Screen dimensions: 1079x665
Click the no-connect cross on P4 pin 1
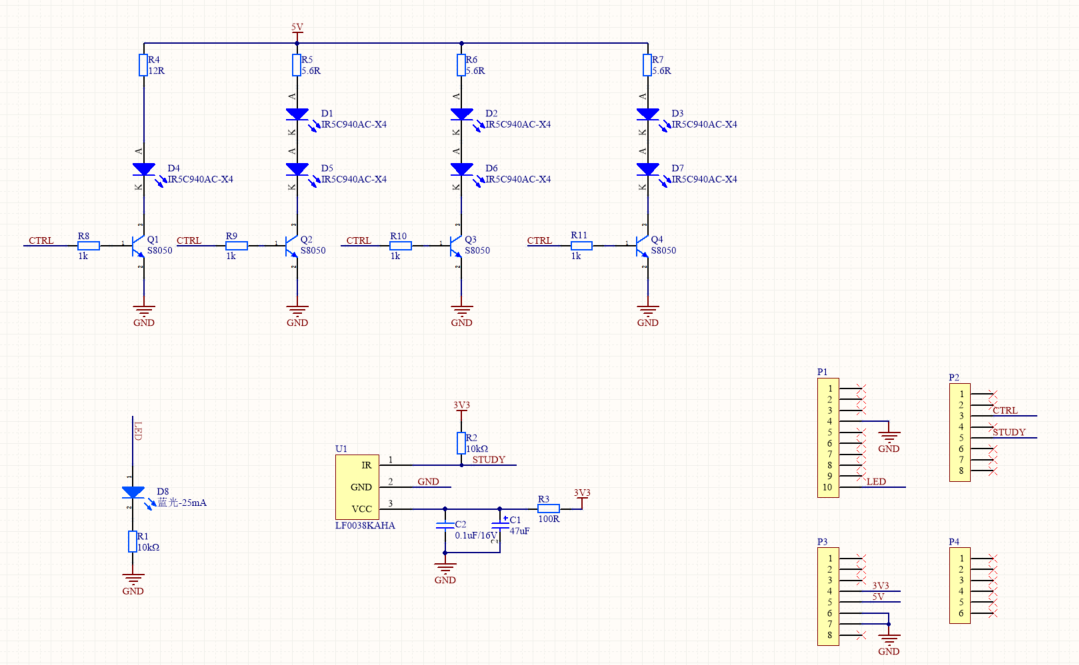[x=992, y=558]
